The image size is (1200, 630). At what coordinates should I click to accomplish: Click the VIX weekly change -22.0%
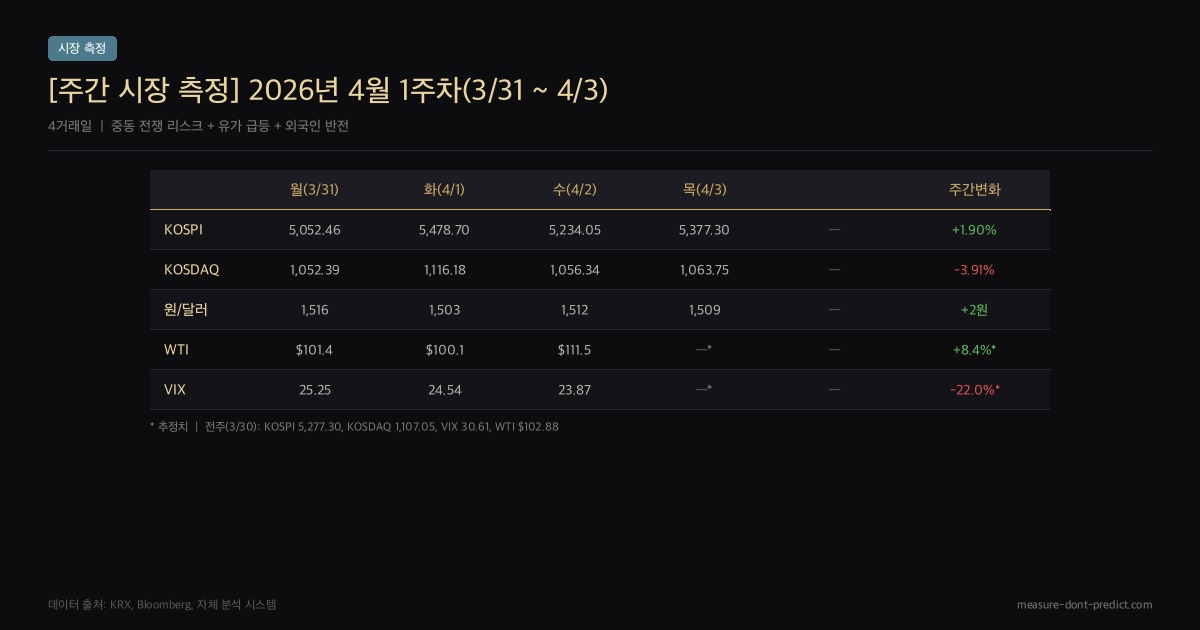click(x=974, y=390)
